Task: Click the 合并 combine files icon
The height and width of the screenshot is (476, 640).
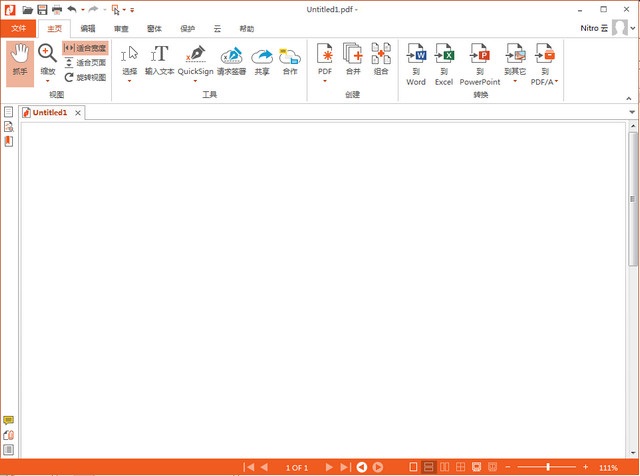Action: (353, 60)
